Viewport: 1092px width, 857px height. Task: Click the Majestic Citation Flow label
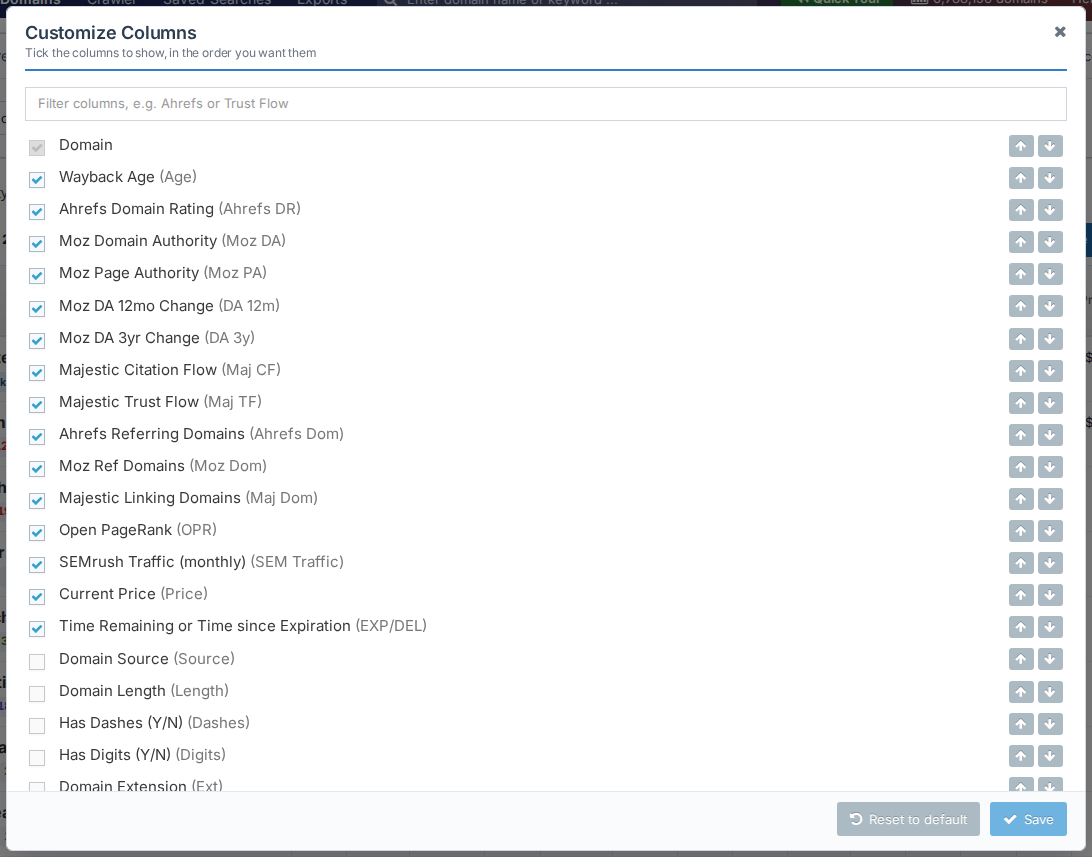click(170, 370)
